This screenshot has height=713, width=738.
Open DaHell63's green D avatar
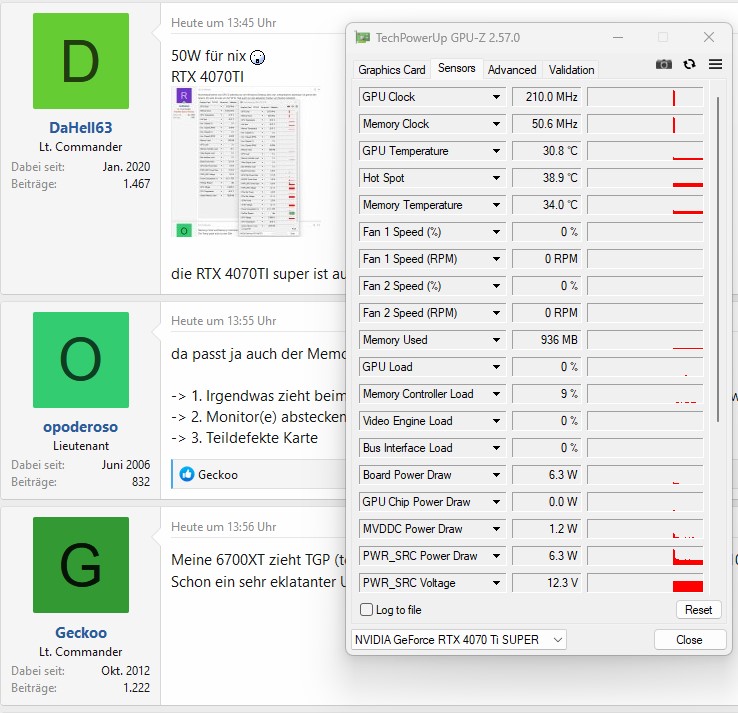[81, 61]
